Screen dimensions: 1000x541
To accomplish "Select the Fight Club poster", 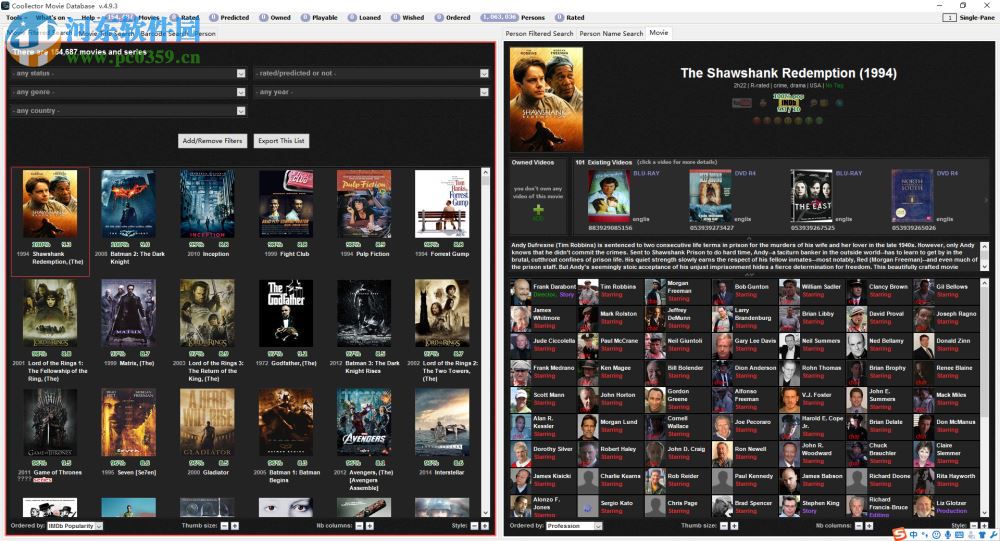I will point(286,204).
